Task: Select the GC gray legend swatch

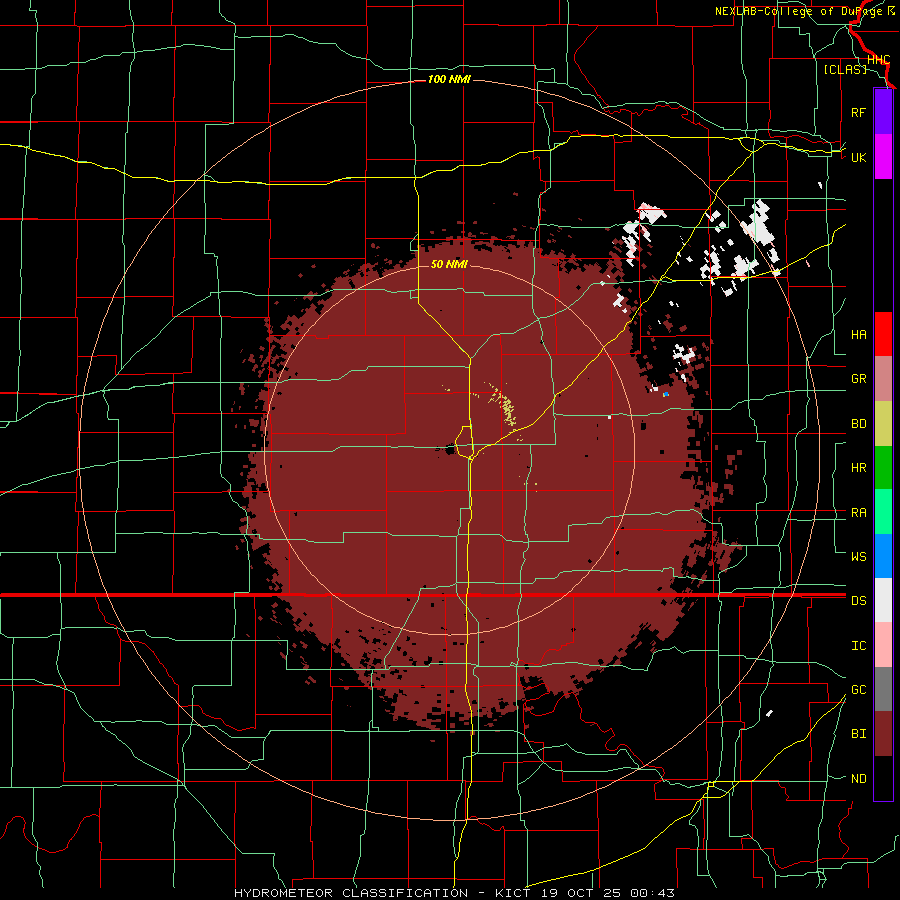Action: [x=883, y=689]
